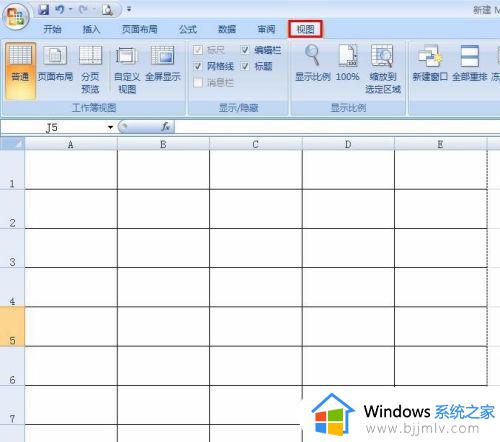Expand the Name Box dropdown arrow

click(110, 127)
